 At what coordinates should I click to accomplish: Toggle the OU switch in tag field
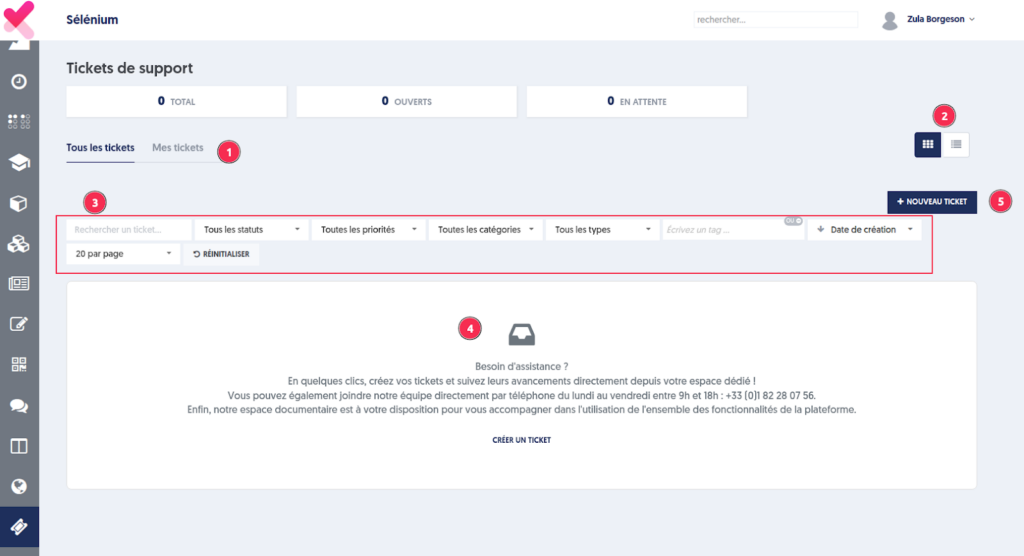coord(793,221)
